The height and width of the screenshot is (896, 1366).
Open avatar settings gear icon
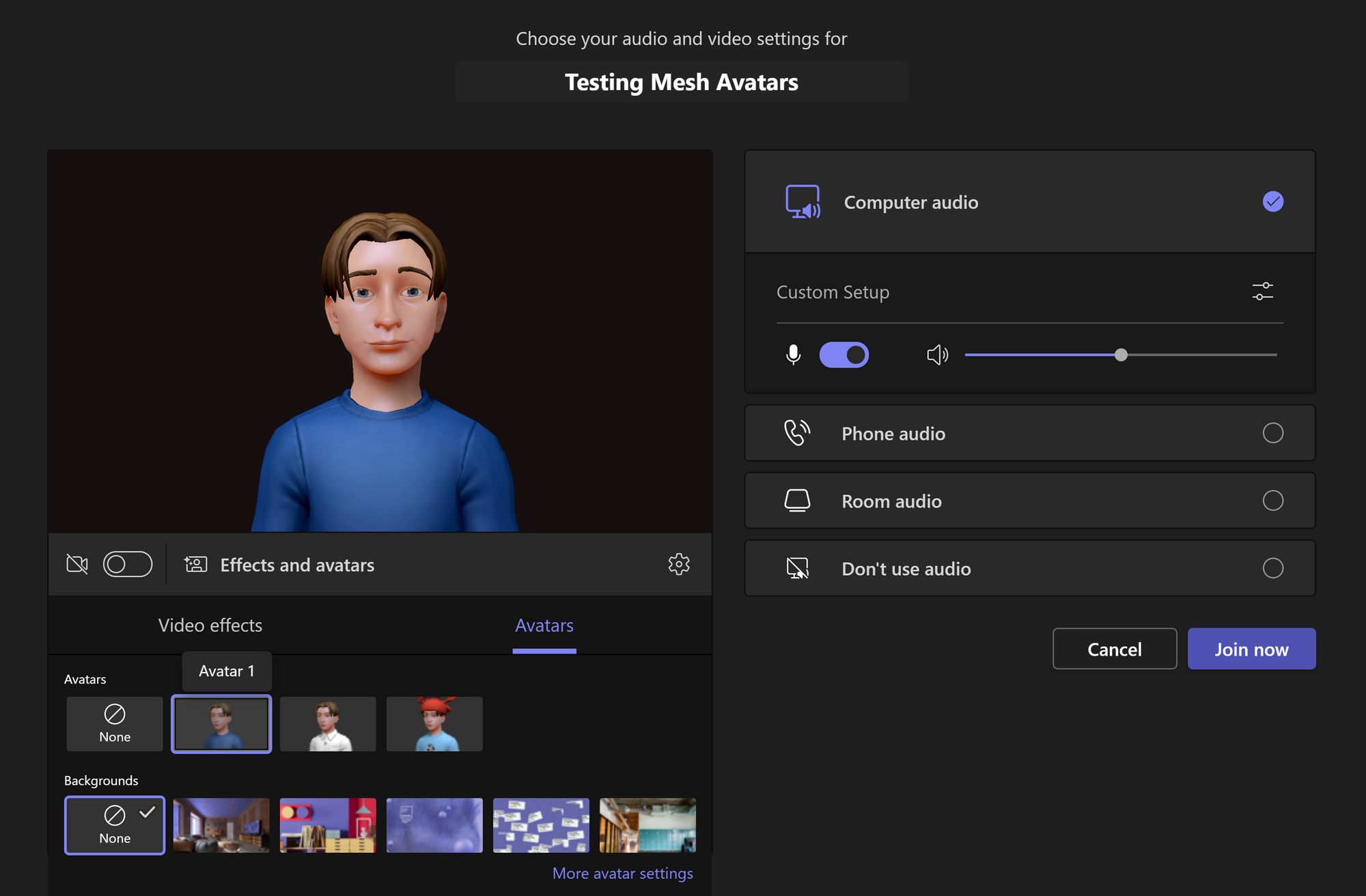point(678,564)
